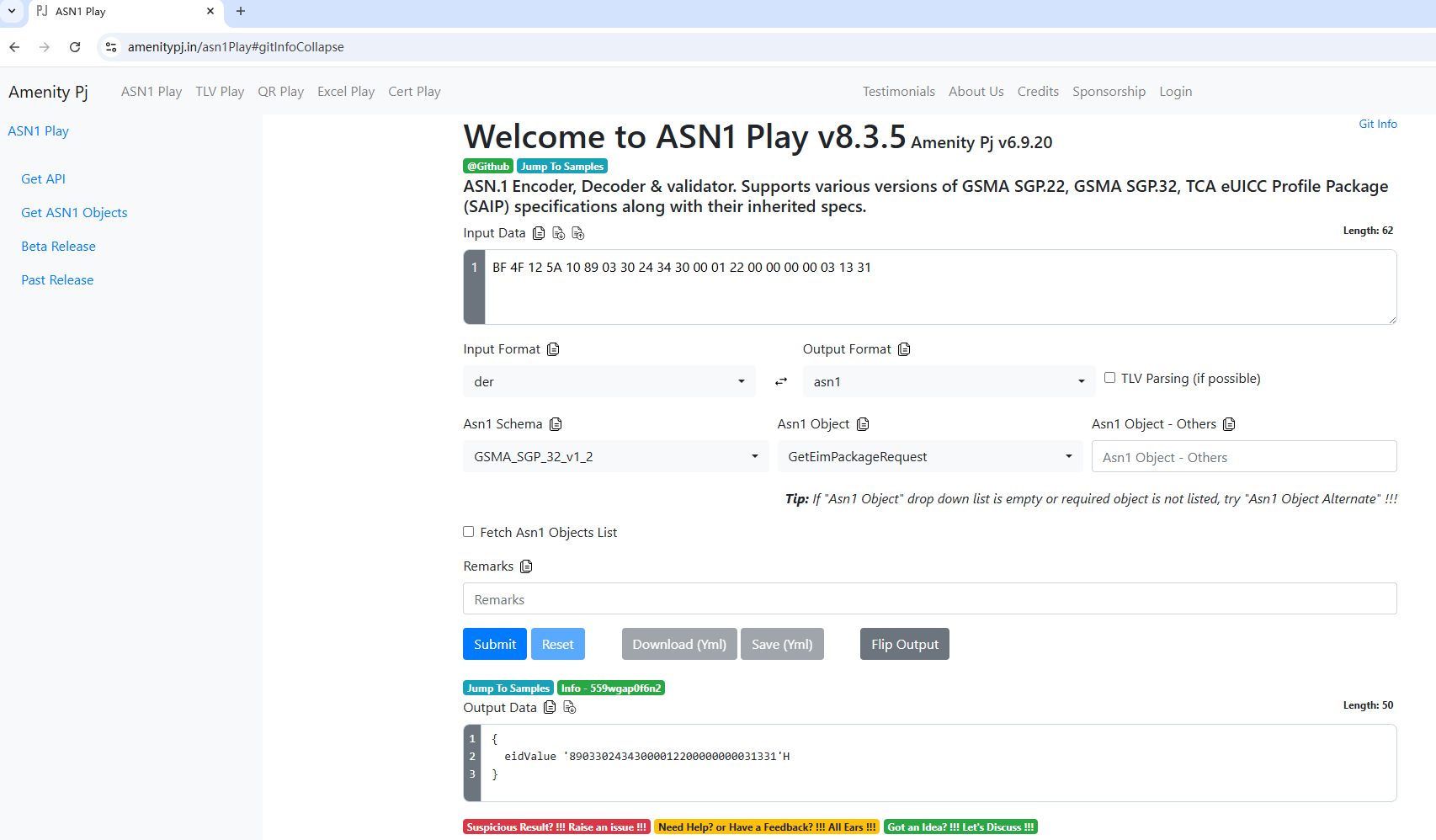Click the Download (Yml) button
The image size is (1436, 840).
coord(679,644)
